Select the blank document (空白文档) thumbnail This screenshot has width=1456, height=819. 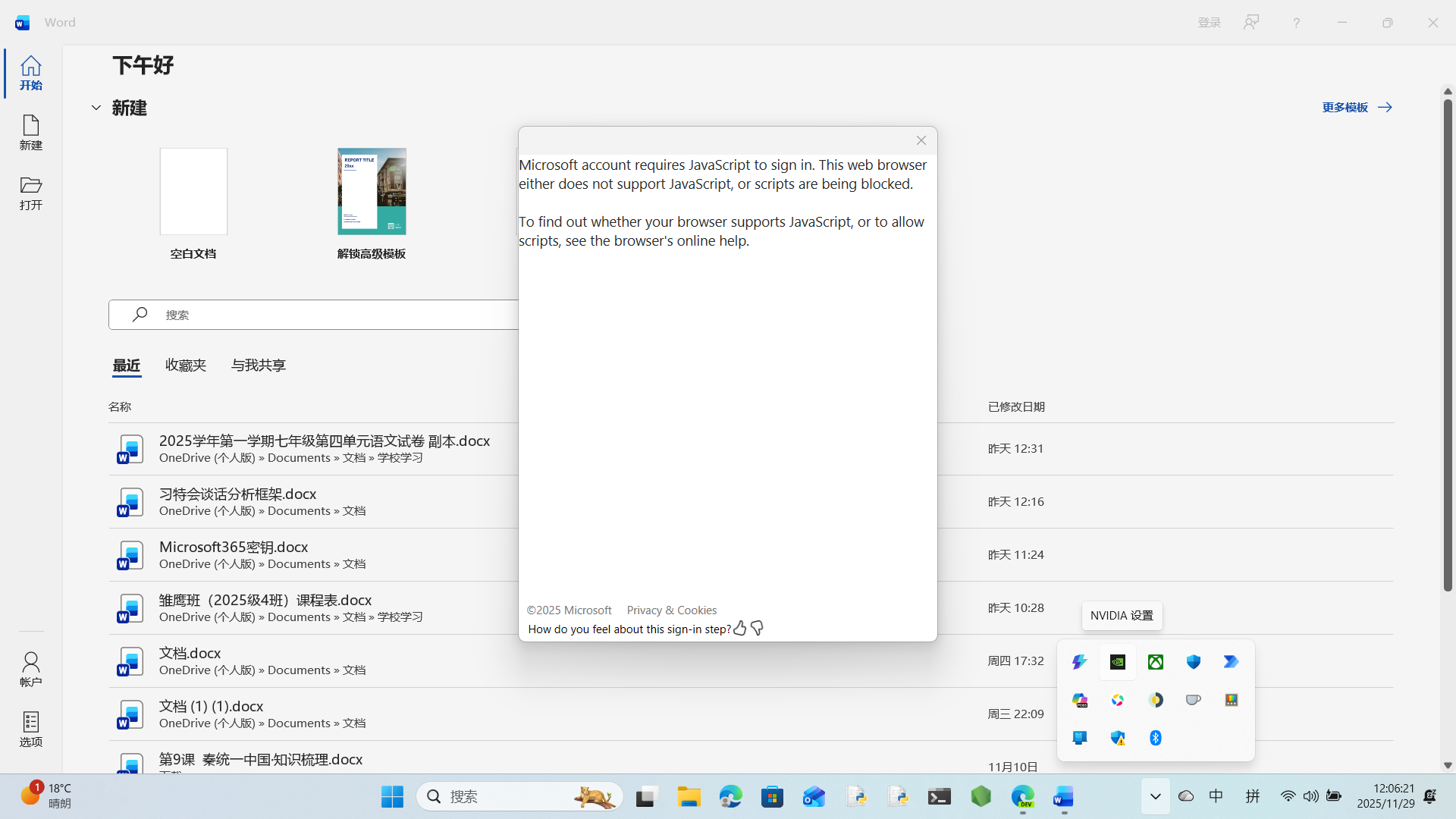(x=193, y=191)
